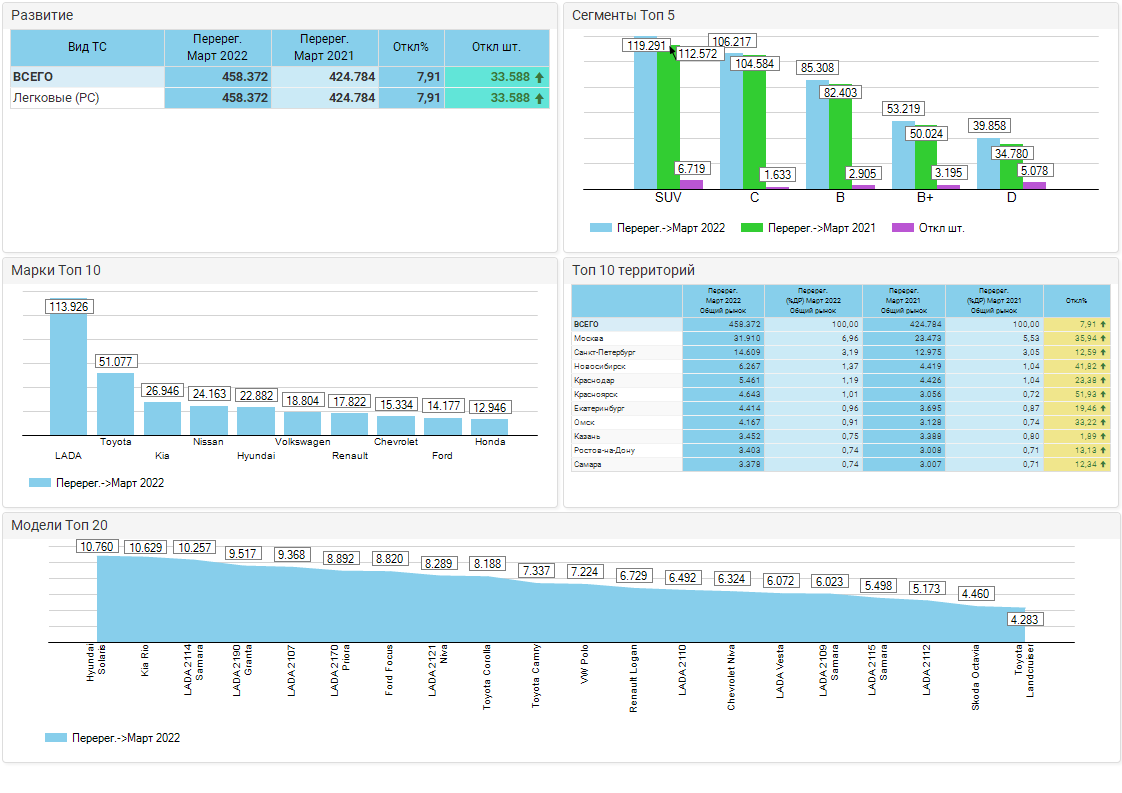Click Откл шт. header in Развитие table

pyautogui.click(x=496, y=47)
